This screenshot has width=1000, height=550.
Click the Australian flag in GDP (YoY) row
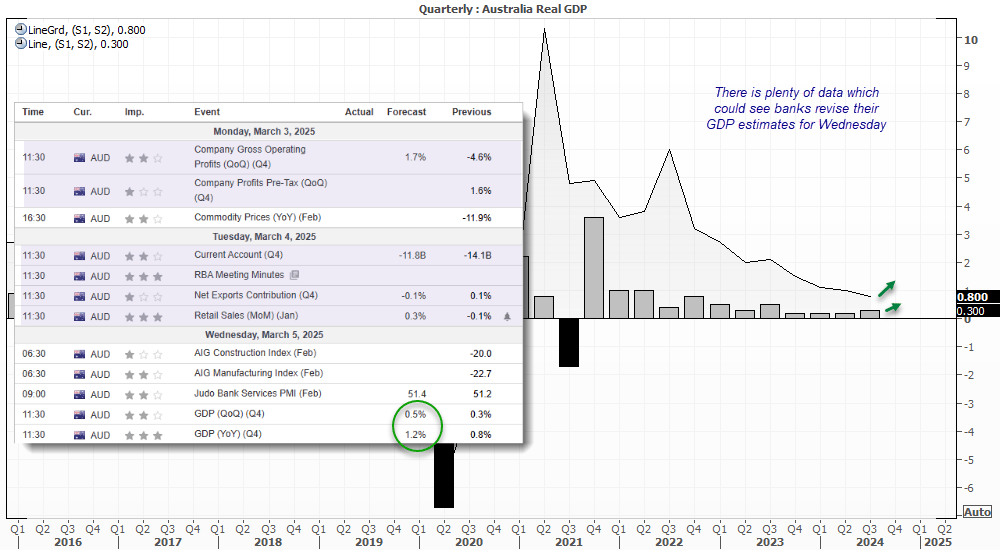coord(80,435)
